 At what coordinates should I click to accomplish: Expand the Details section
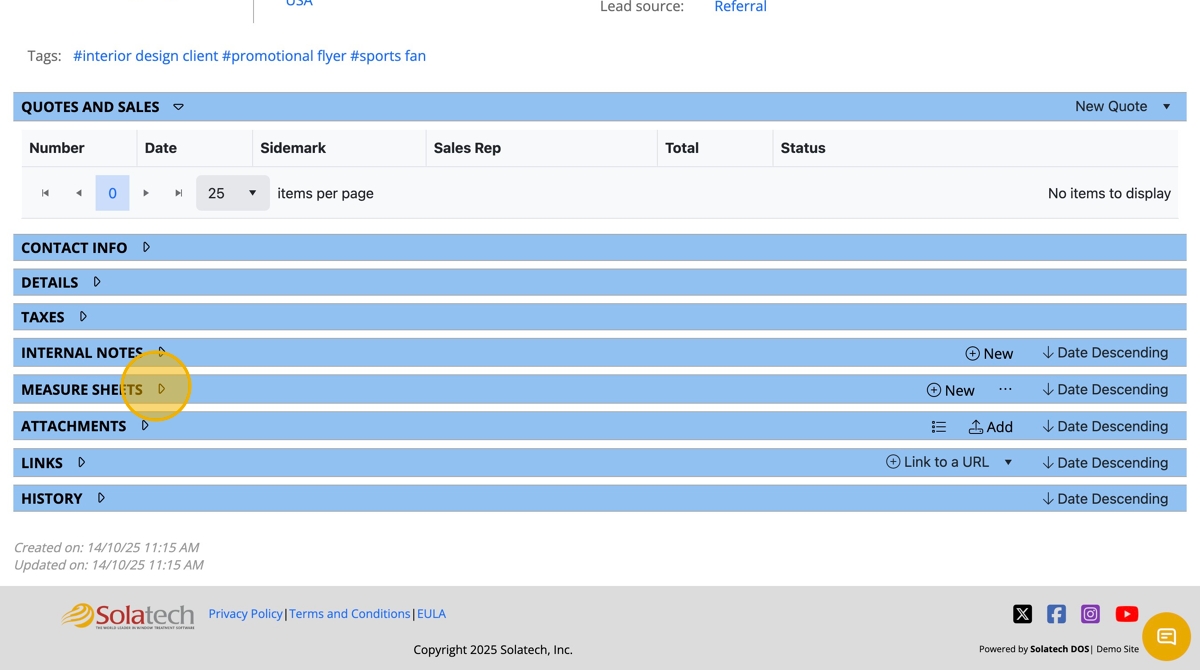click(x=97, y=282)
